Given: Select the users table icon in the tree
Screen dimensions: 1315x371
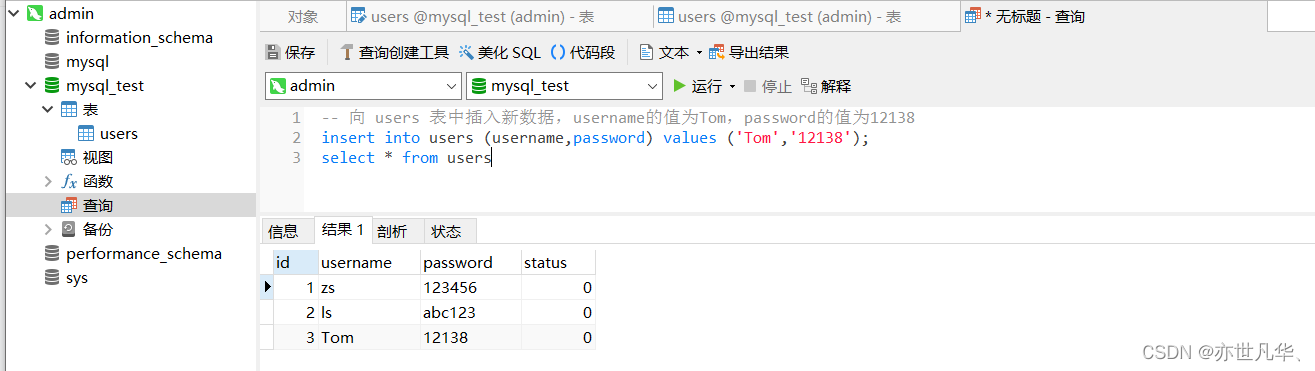Looking at the screenshot, I should click(x=87, y=133).
